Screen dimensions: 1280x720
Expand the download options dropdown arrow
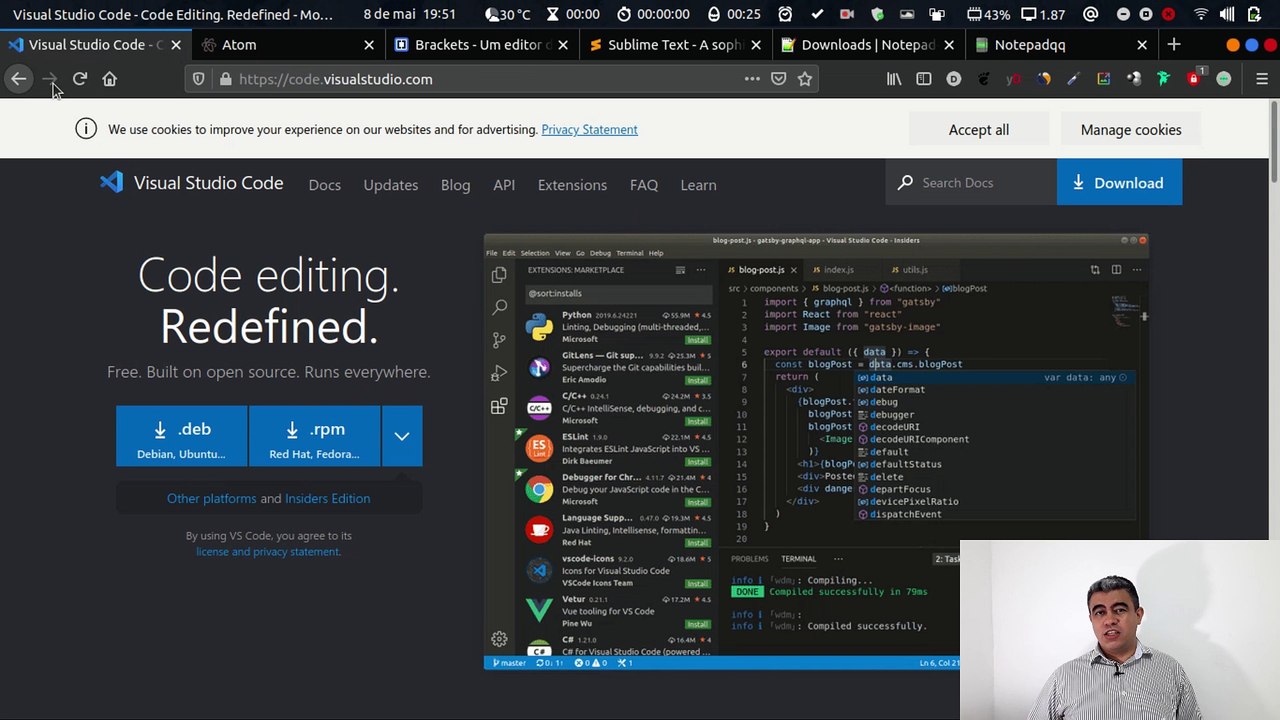click(401, 436)
